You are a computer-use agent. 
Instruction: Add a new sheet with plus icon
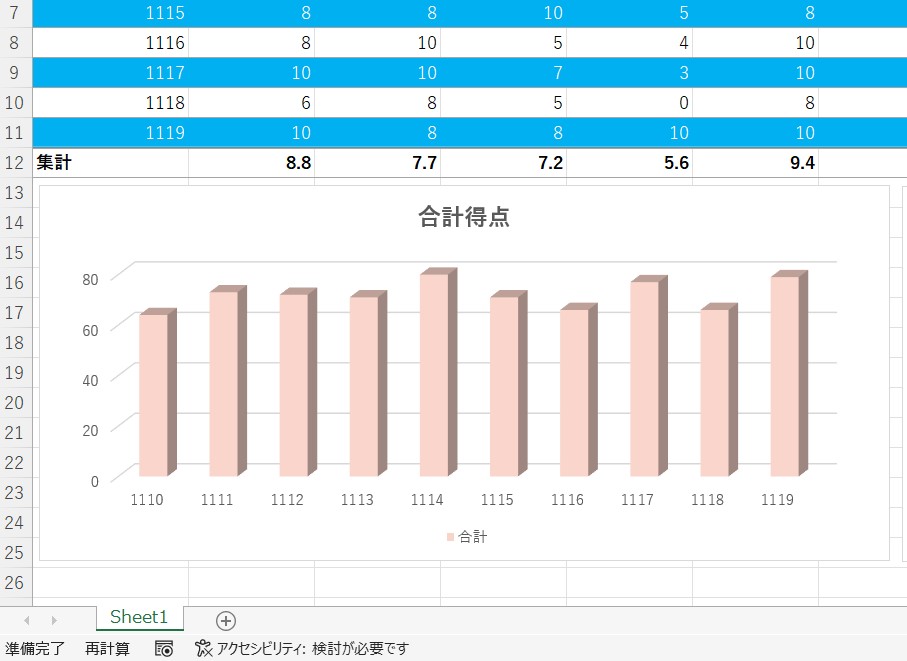226,621
